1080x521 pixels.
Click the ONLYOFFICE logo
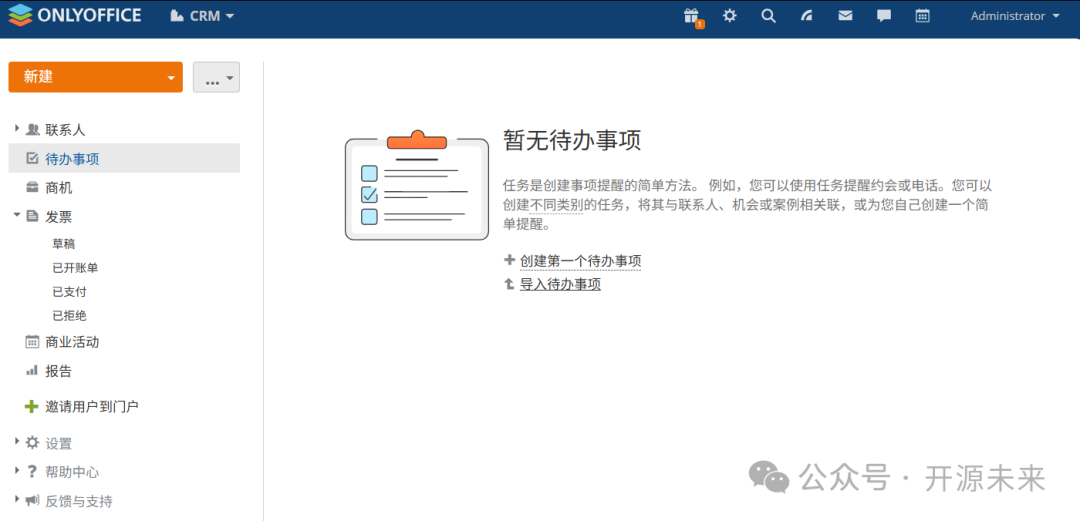(x=75, y=15)
